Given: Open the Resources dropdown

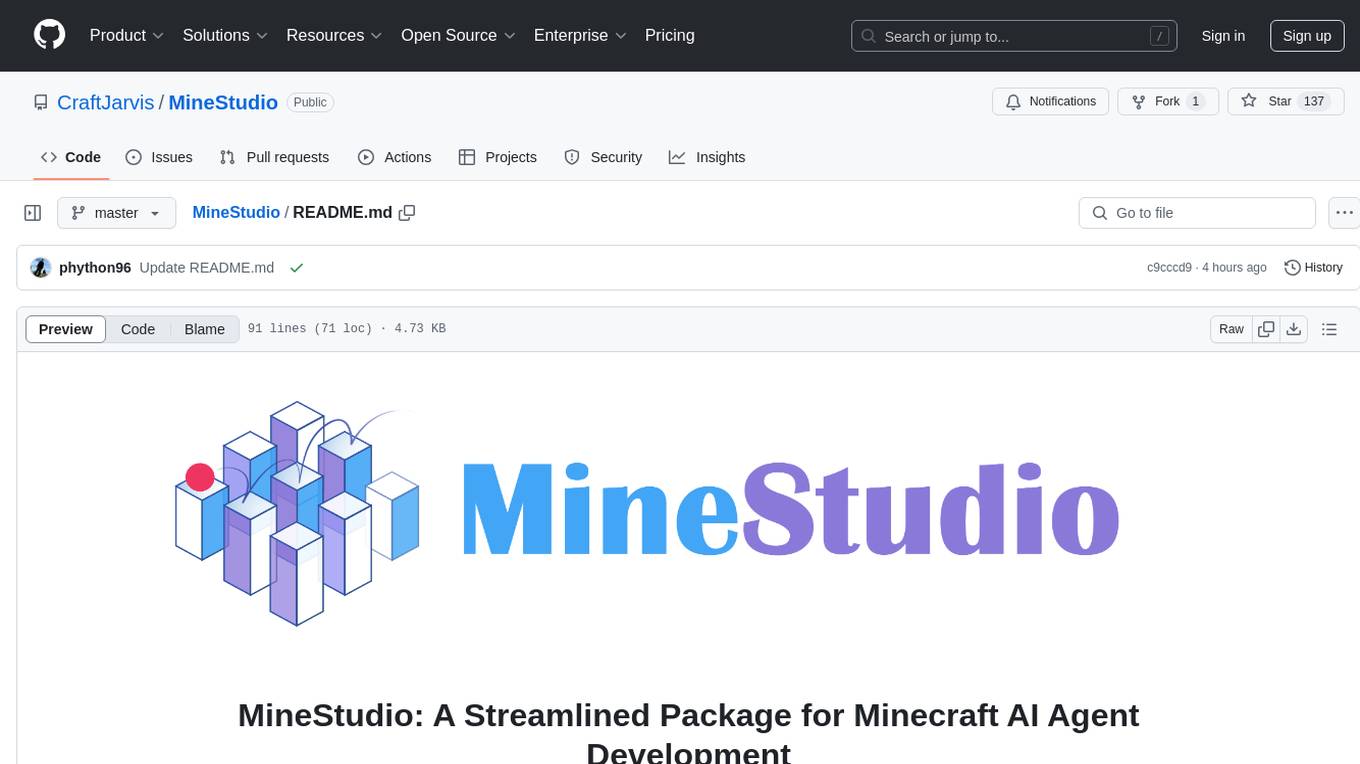Looking at the screenshot, I should (x=334, y=35).
